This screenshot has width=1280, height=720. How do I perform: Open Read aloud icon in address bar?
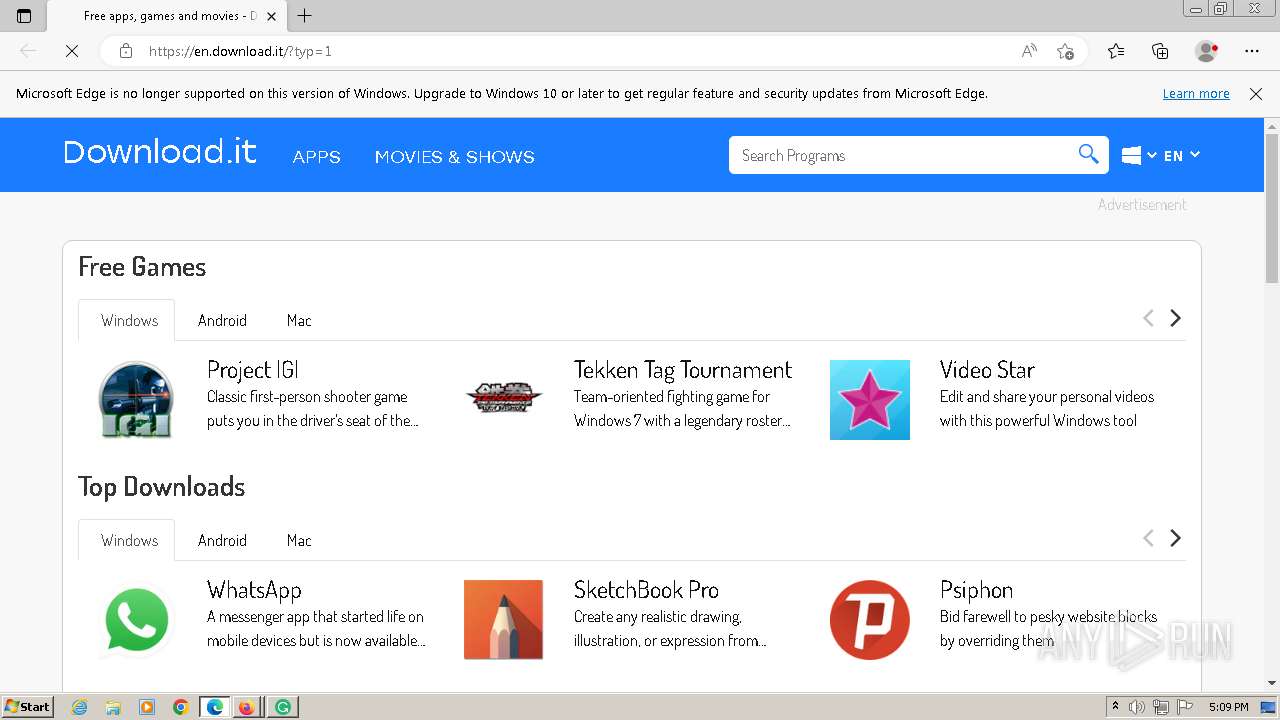tap(1029, 51)
